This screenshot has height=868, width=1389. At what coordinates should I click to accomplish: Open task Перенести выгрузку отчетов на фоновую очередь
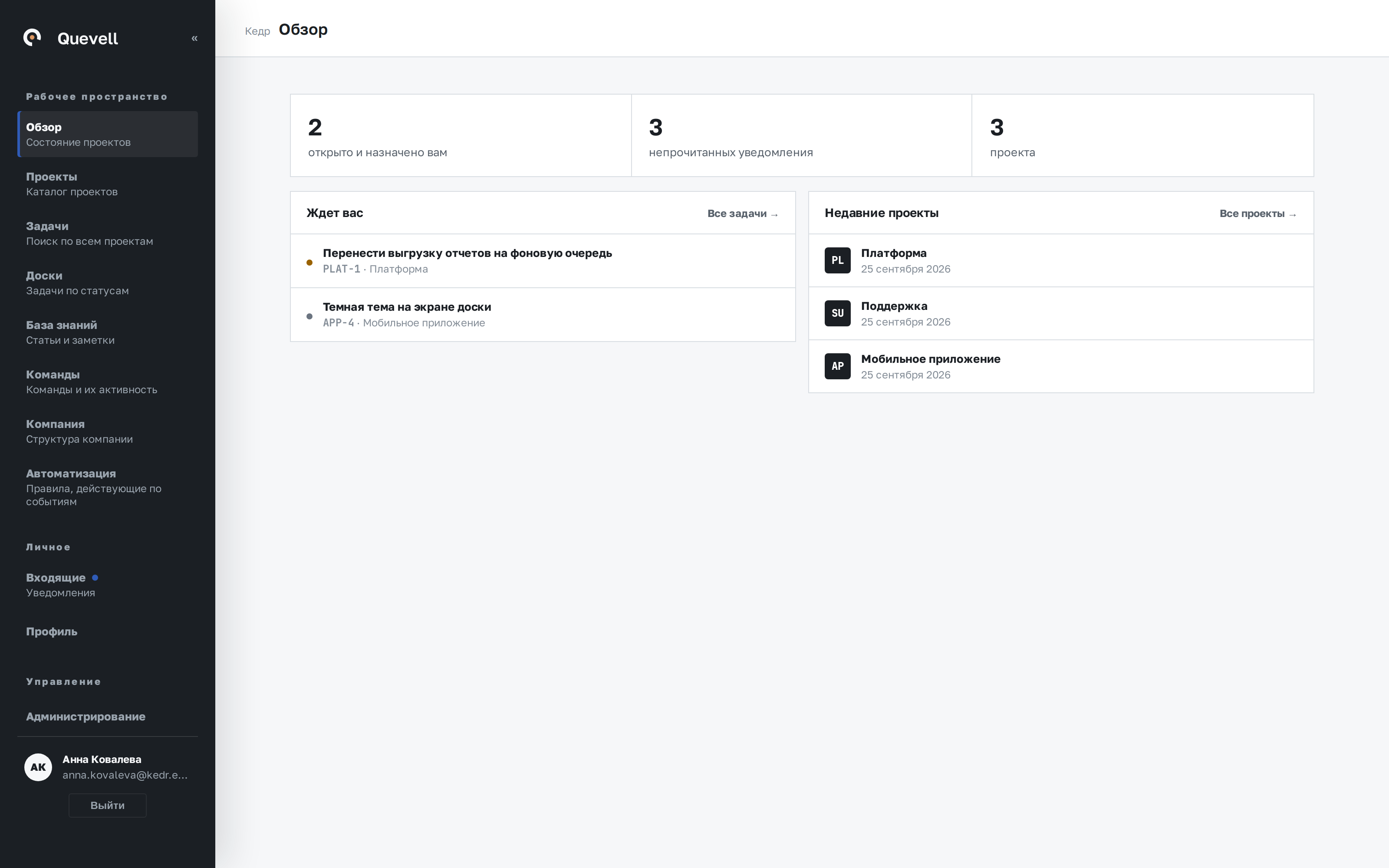tap(543, 261)
